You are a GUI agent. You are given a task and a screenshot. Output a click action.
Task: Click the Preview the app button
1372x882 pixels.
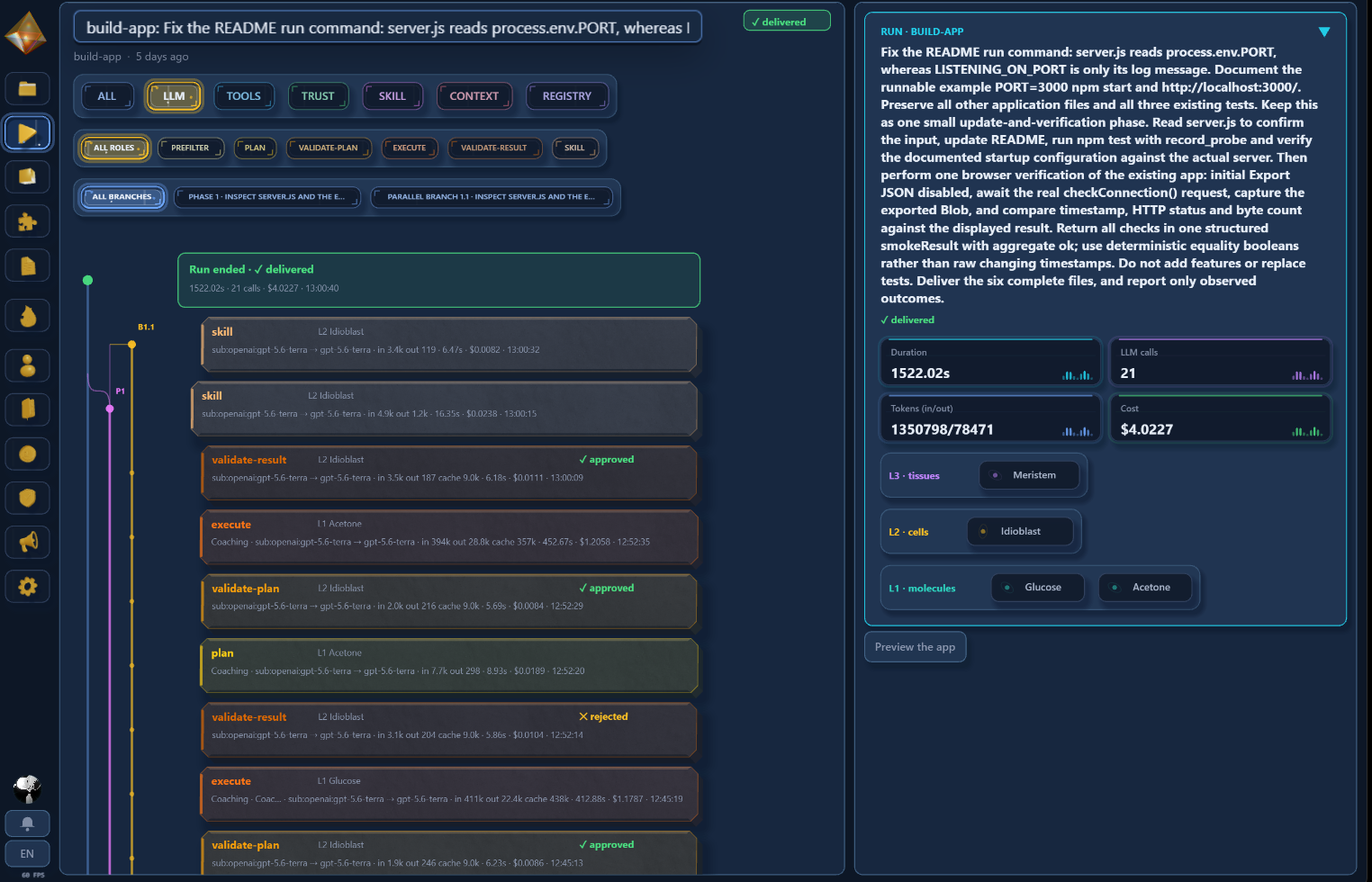(x=915, y=647)
